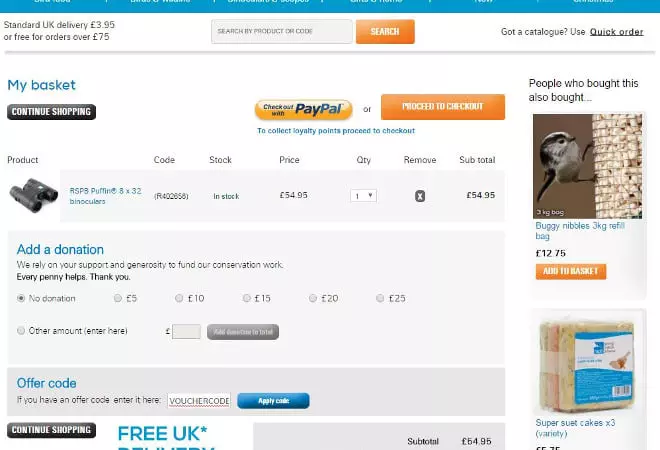Add Buggy nibbles to basket
Viewport: 660px width, 450px height.
571,272
